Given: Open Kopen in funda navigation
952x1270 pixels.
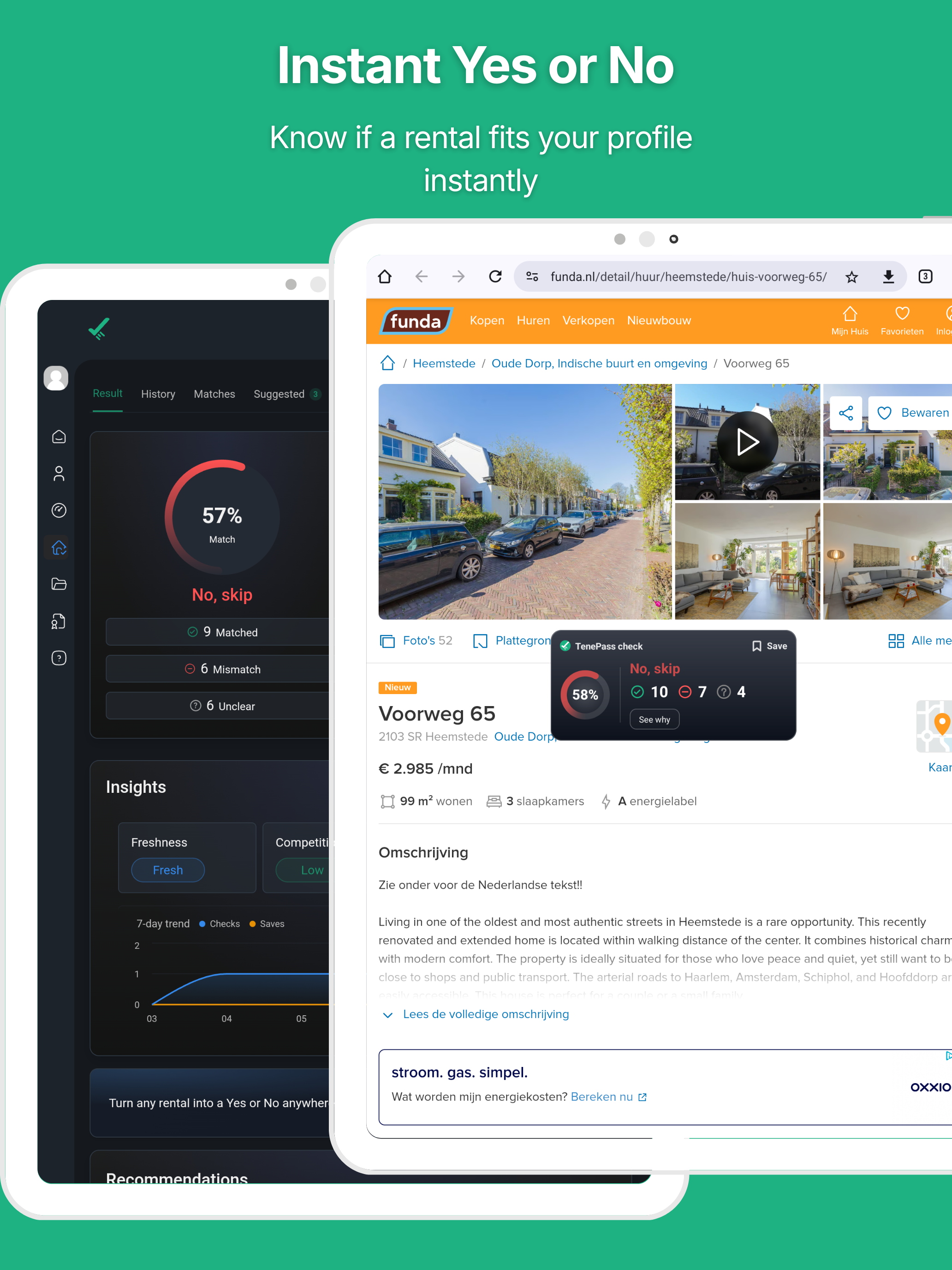Looking at the screenshot, I should pos(487,320).
